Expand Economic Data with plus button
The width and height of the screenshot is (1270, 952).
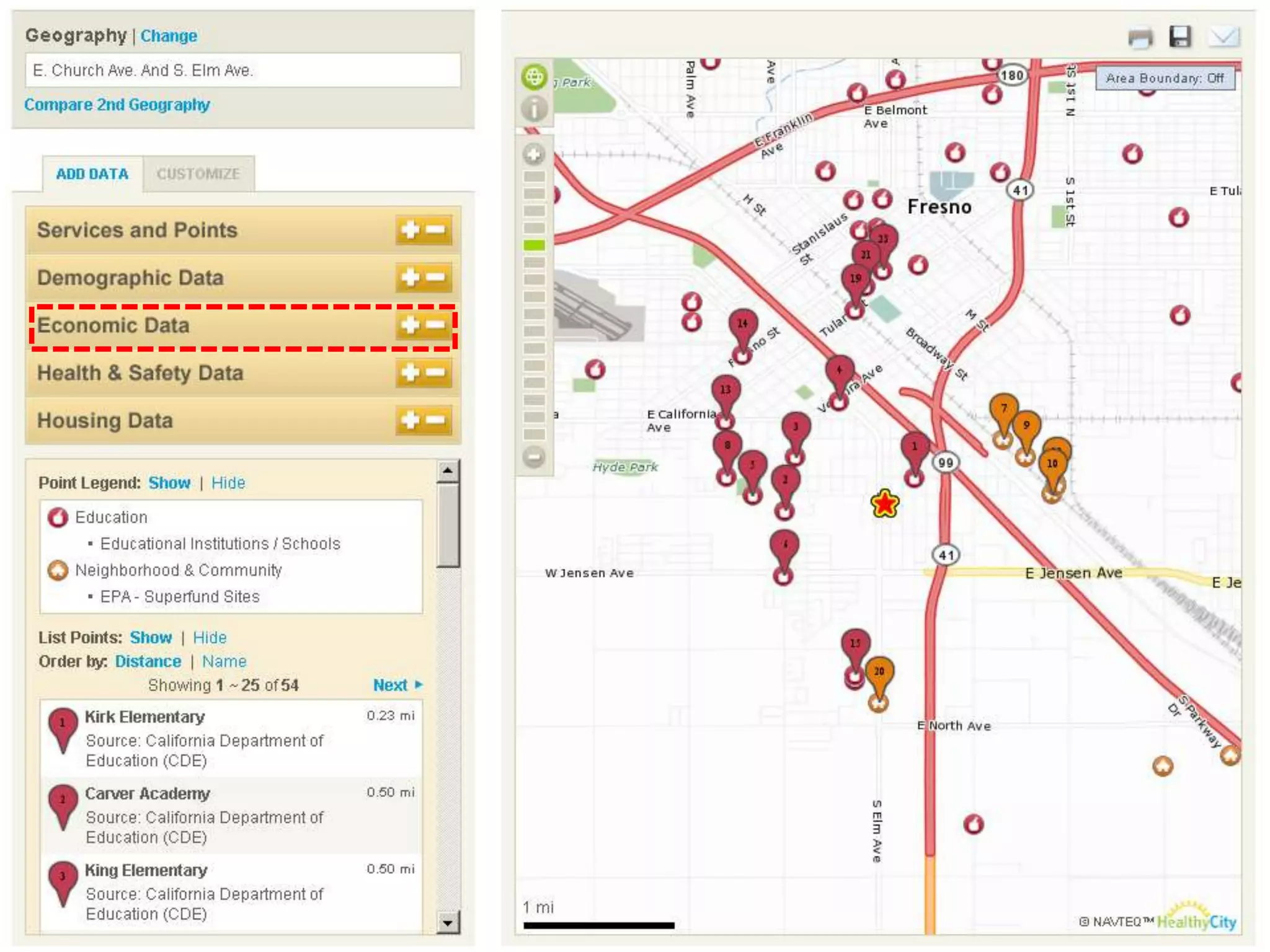pos(410,325)
